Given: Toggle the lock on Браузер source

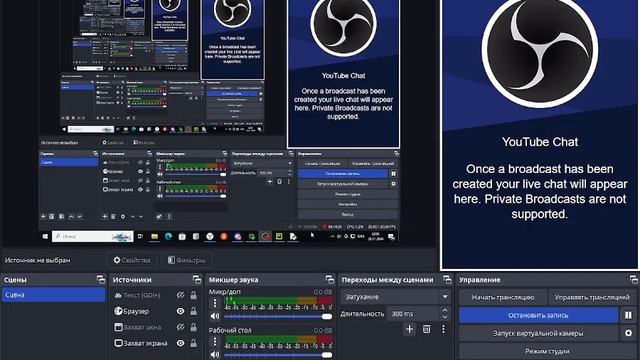Looking at the screenshot, I should (193, 311).
